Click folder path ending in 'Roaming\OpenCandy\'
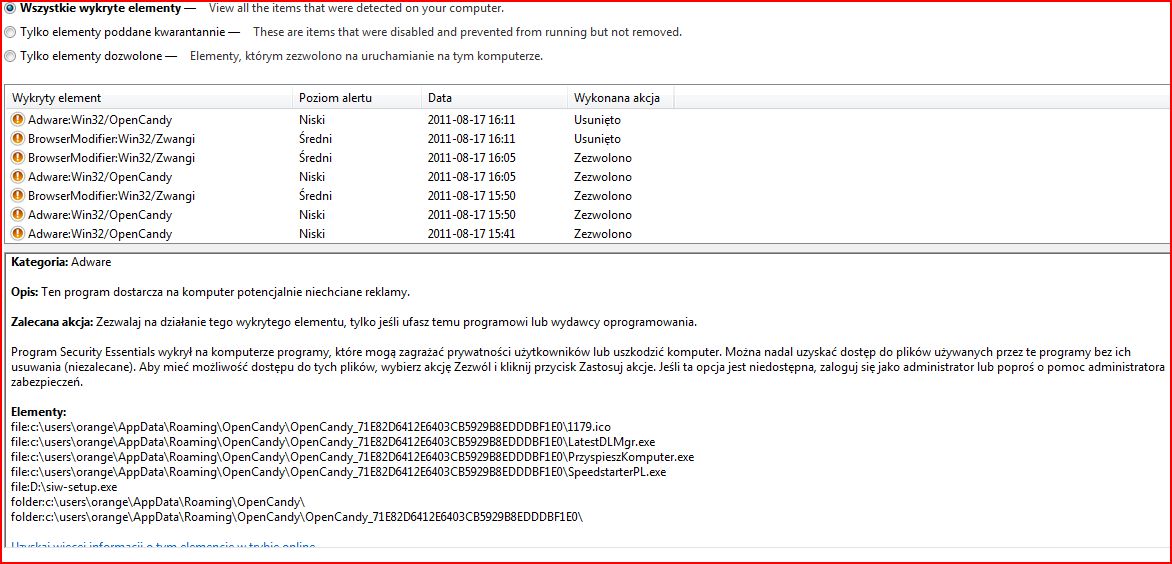 [x=158, y=501]
